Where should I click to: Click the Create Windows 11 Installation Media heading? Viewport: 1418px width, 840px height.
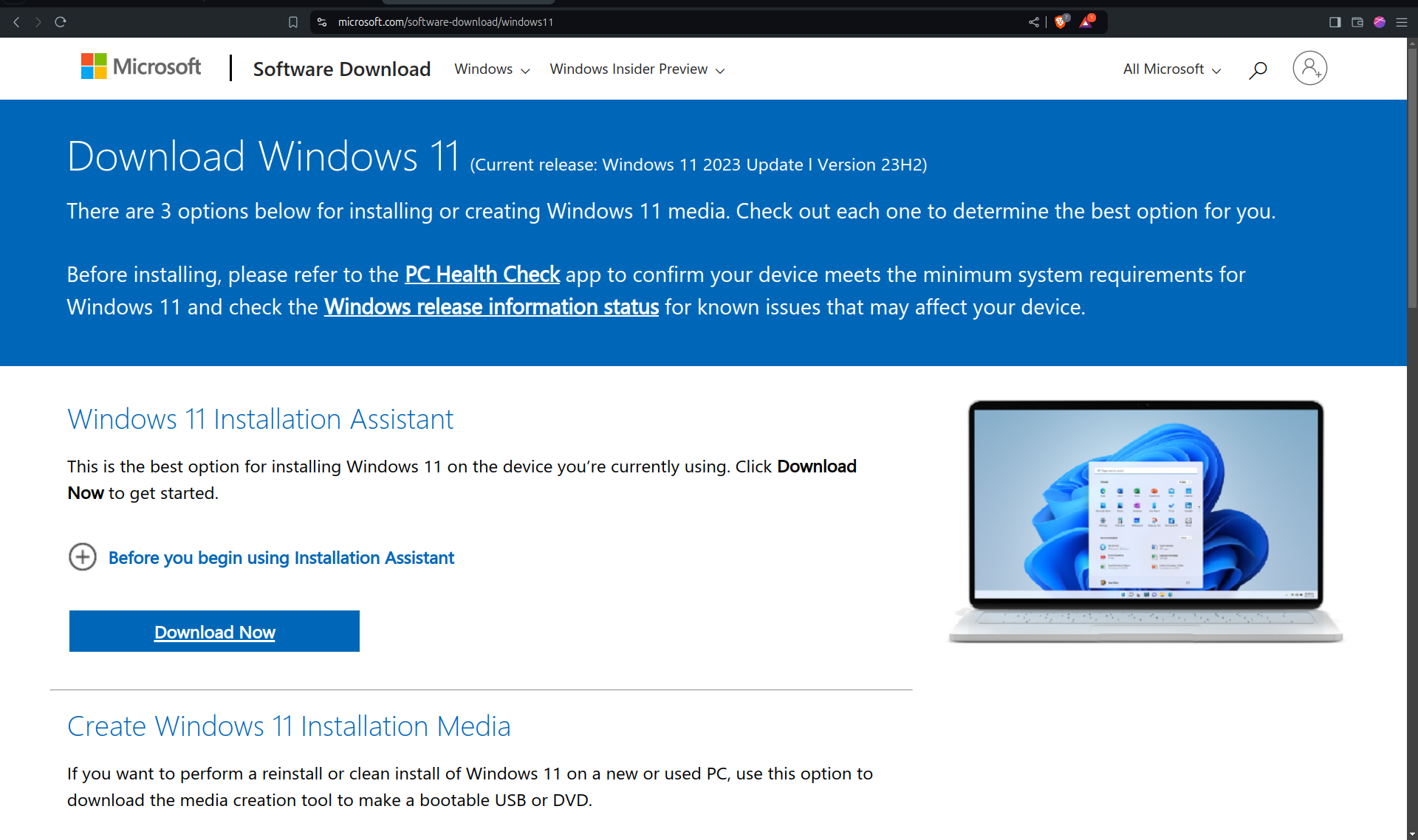click(x=289, y=726)
